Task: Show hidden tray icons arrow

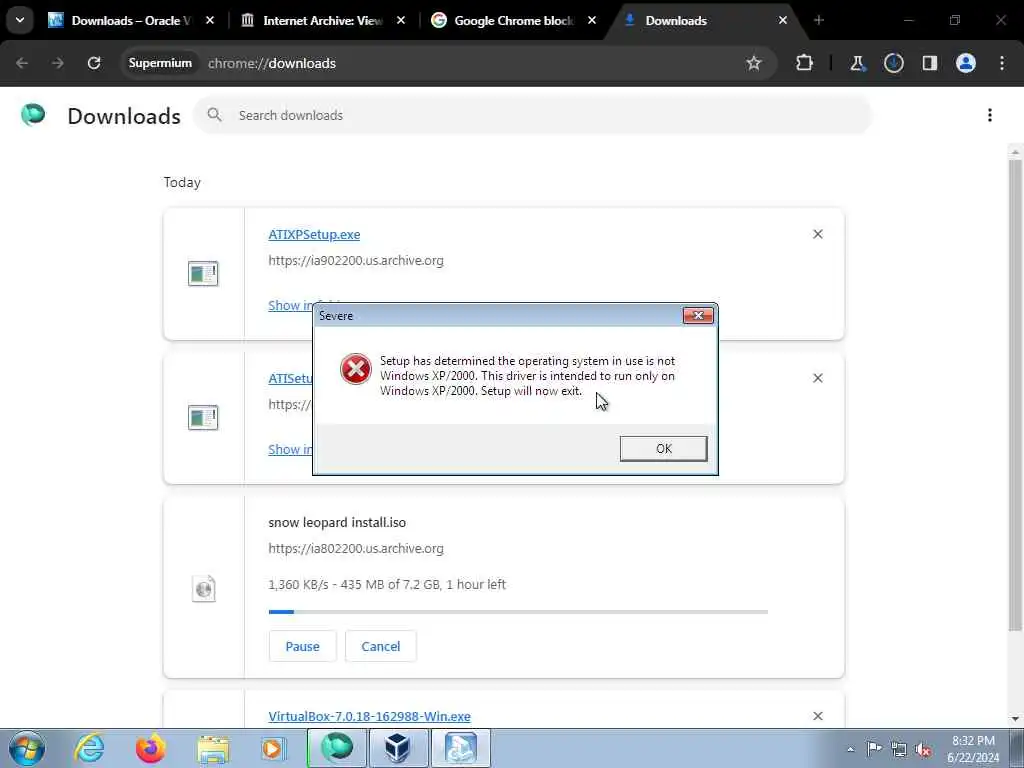Action: pos(850,749)
